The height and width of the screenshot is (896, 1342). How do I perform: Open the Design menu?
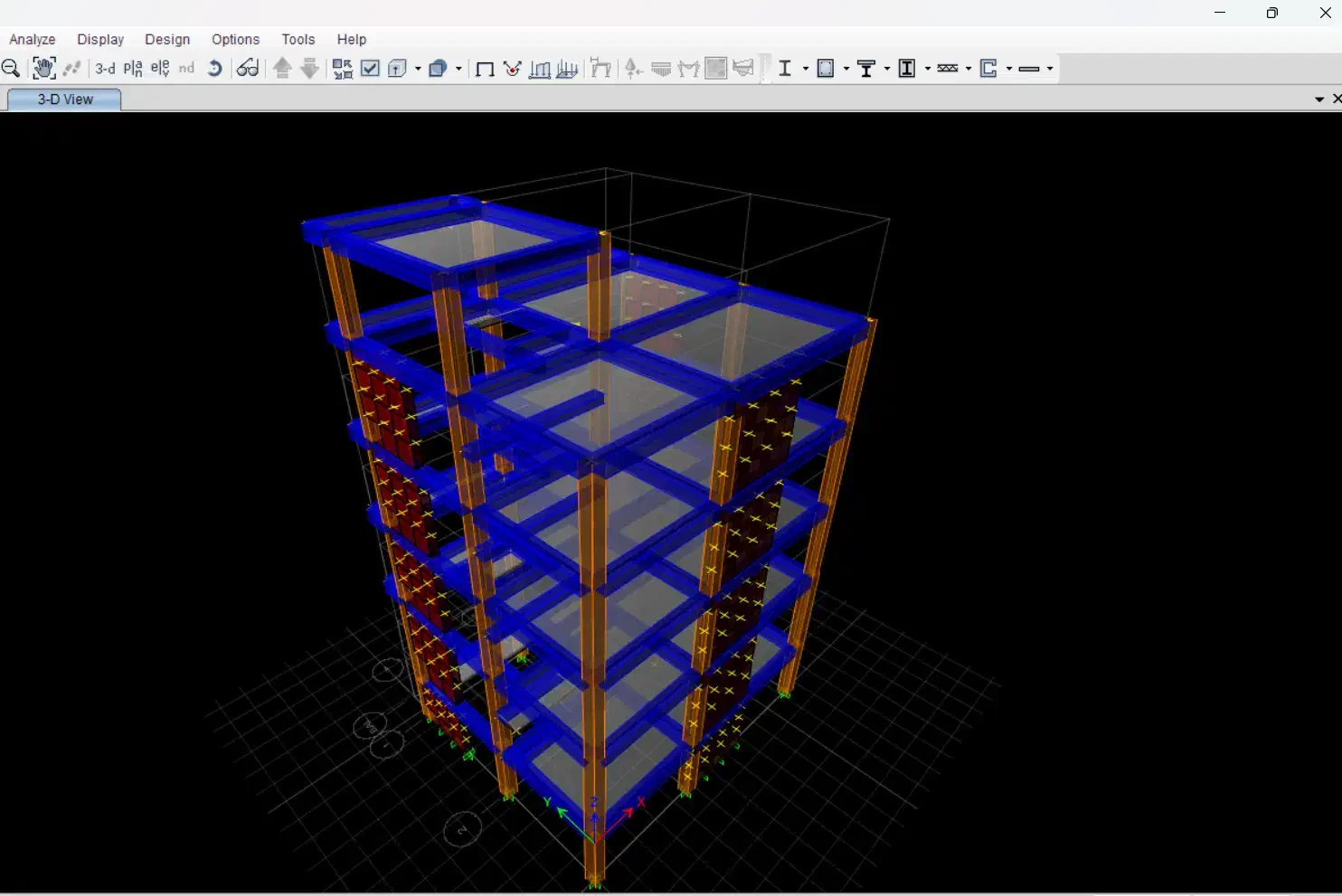point(167,40)
